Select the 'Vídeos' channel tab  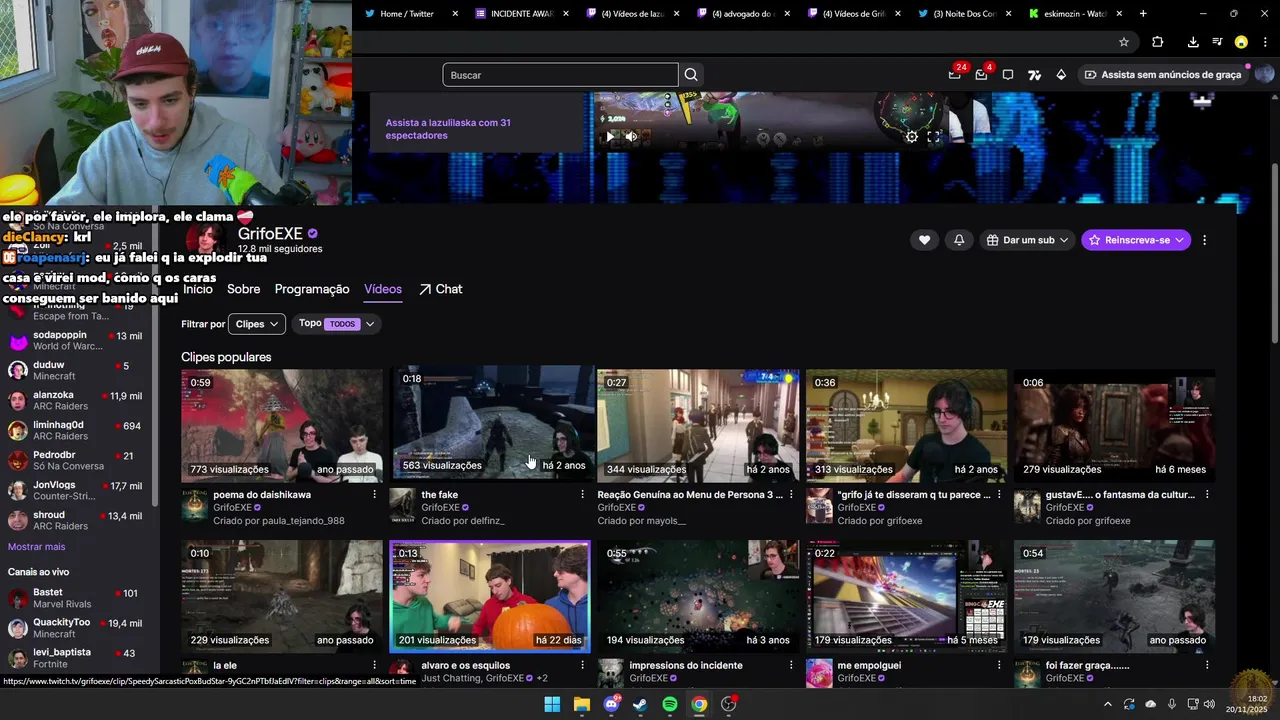(383, 289)
